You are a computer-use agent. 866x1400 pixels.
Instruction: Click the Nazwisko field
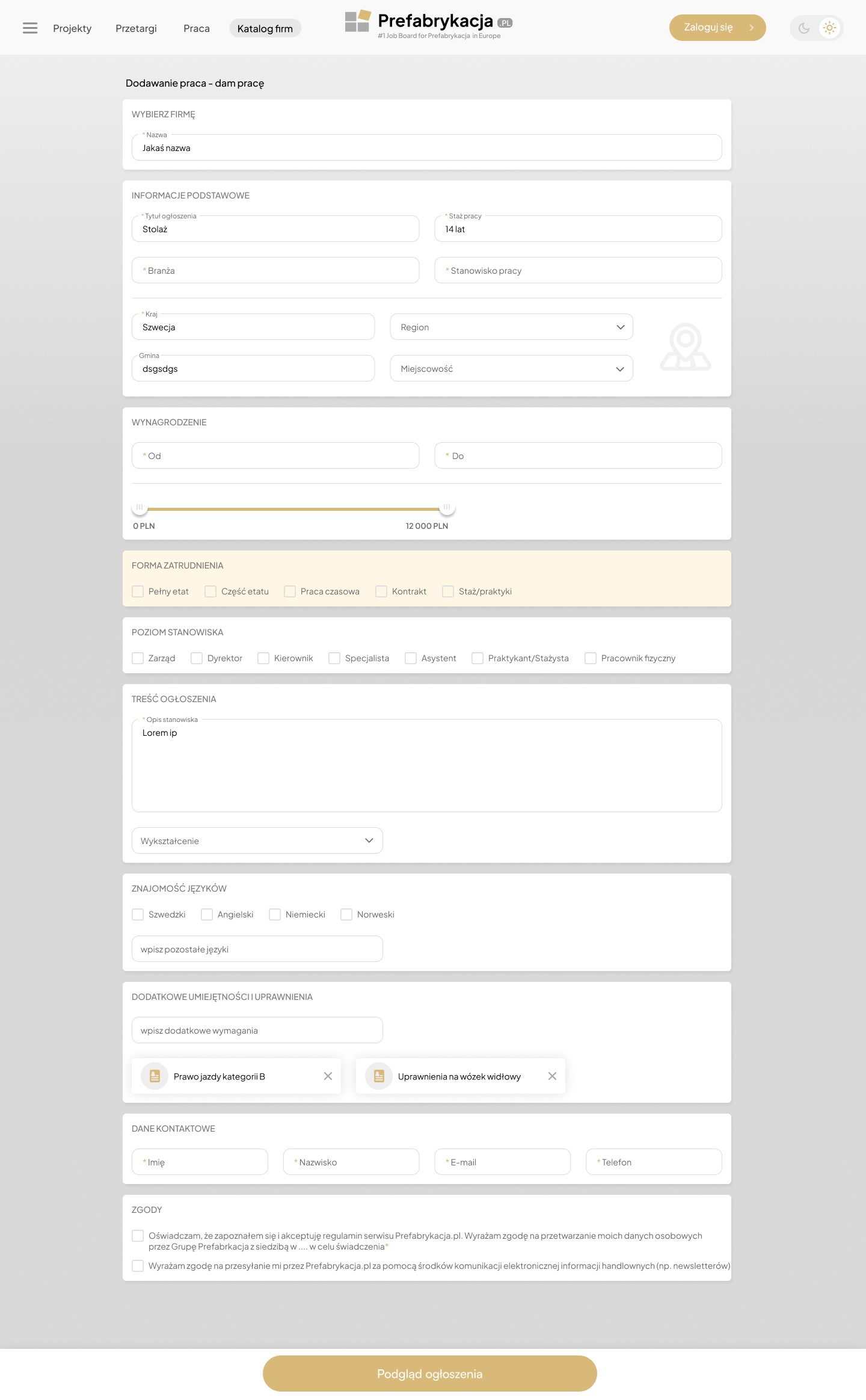pyautogui.click(x=351, y=1162)
